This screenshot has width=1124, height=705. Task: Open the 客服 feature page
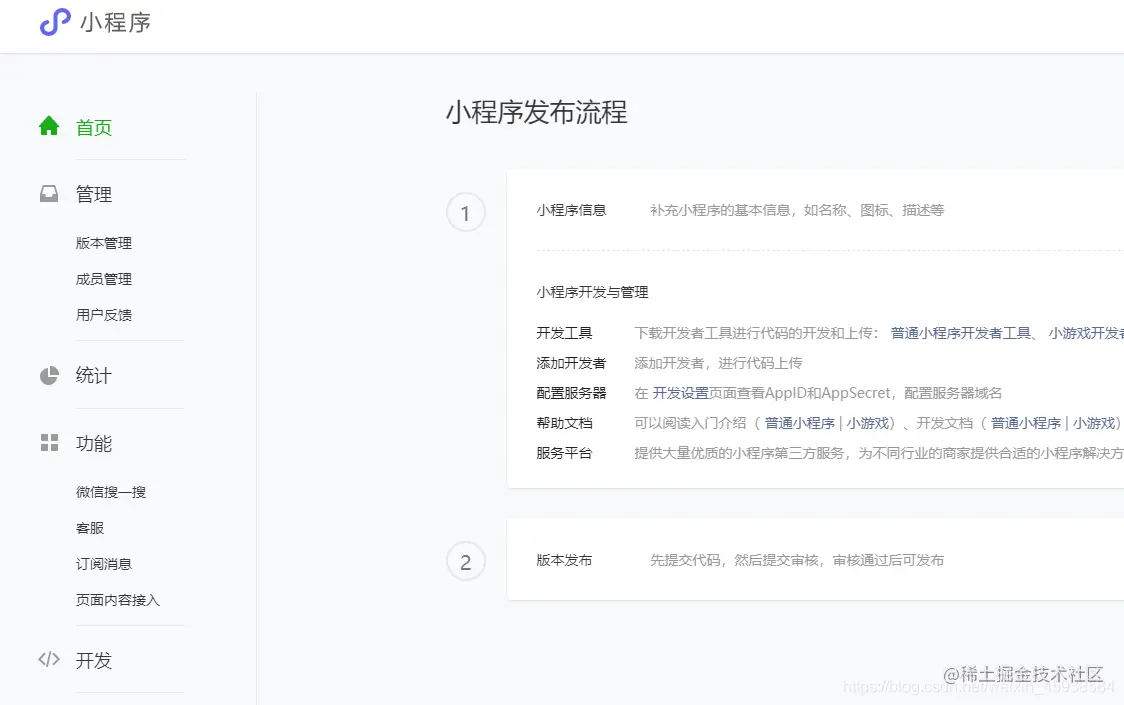click(89, 527)
